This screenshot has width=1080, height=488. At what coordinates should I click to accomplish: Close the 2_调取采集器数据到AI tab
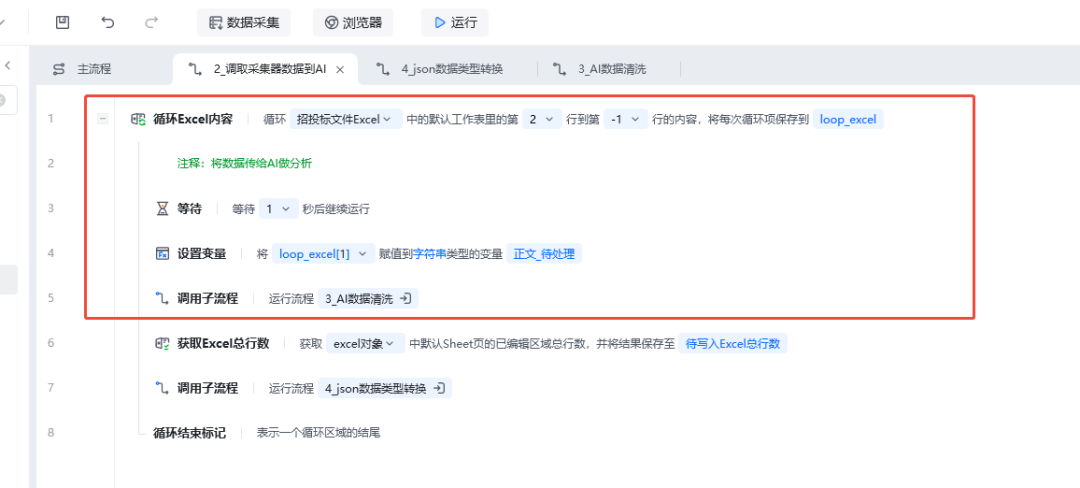pos(340,69)
